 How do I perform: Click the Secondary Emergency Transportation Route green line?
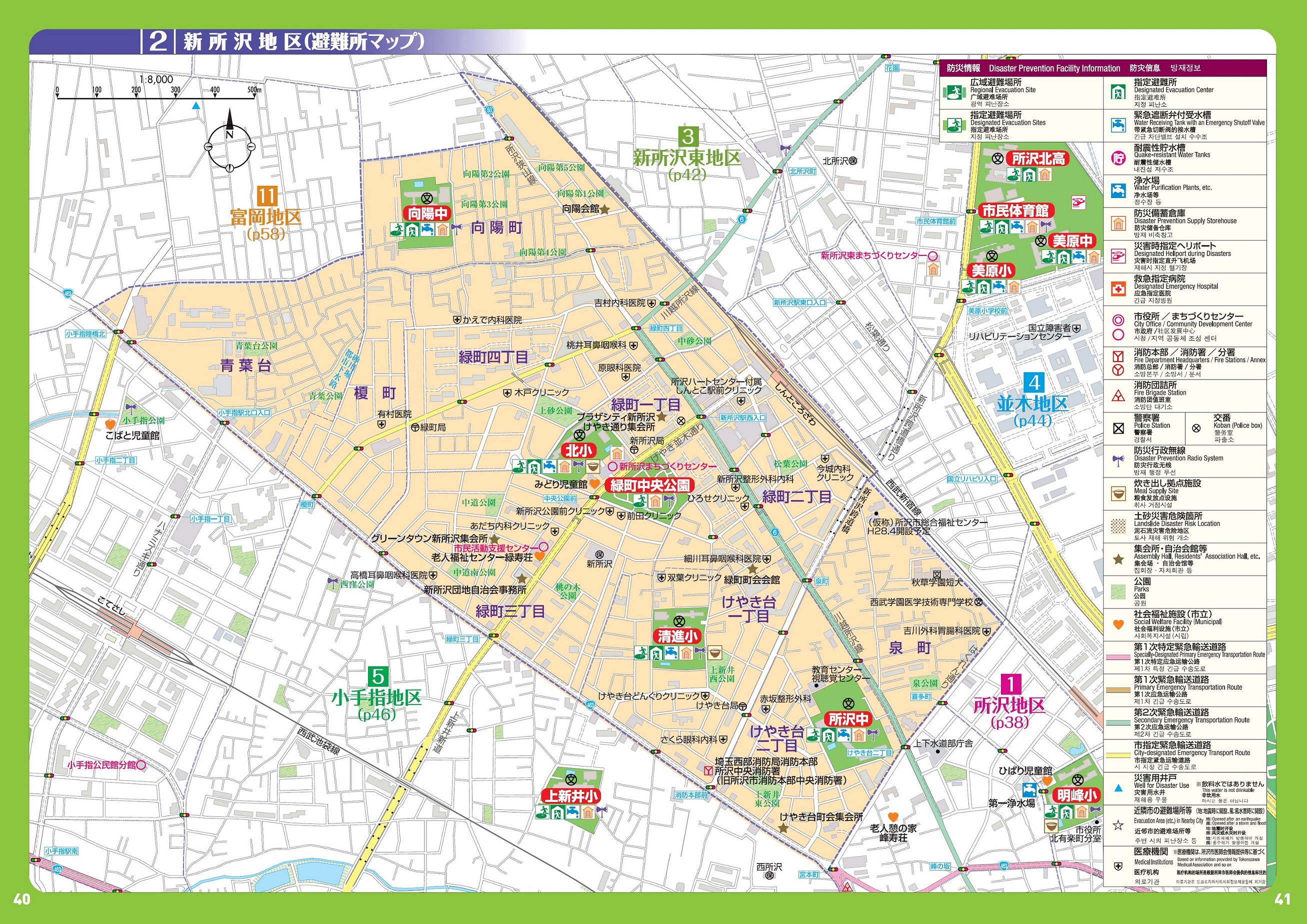(x=1117, y=722)
